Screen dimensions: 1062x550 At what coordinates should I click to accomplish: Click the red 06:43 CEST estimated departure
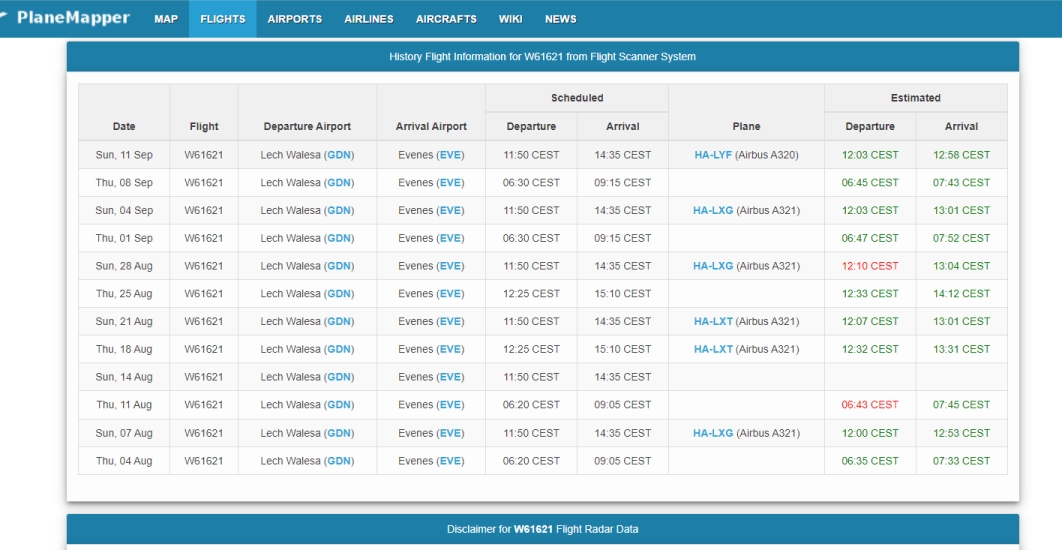tap(870, 405)
